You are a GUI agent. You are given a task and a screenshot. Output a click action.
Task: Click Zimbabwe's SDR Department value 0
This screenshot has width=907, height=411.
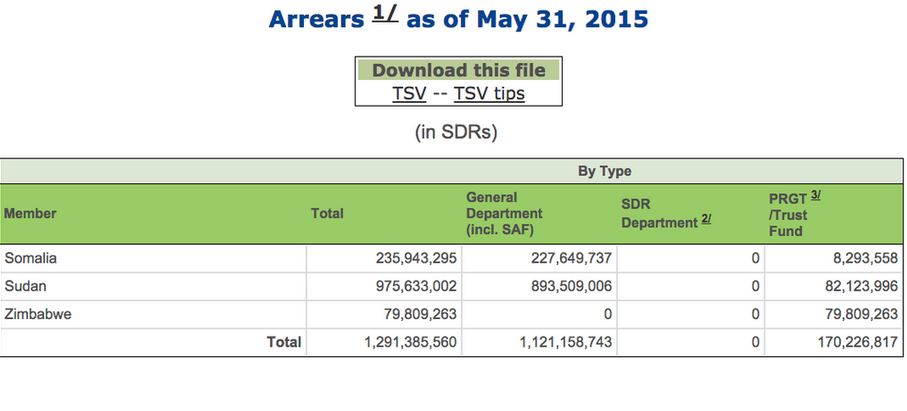pos(755,314)
